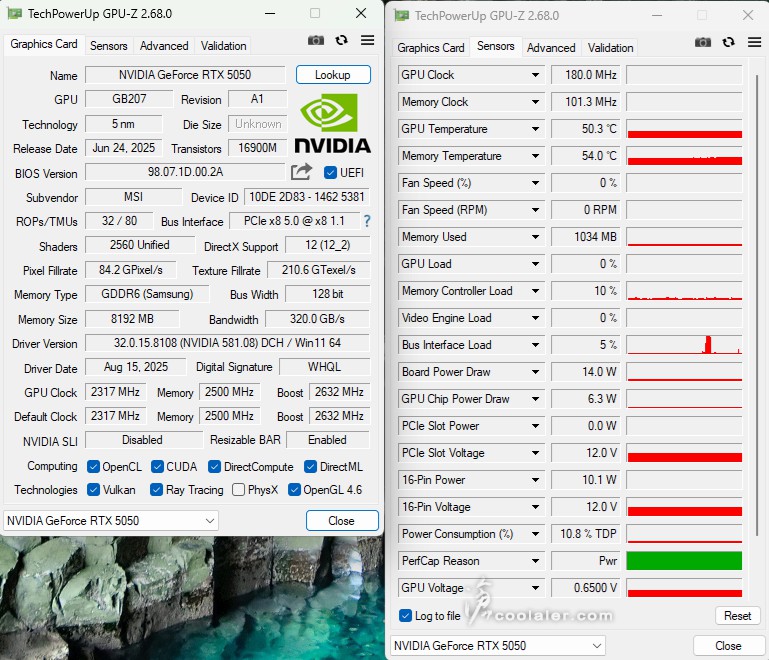
Task: Toggle the DirectCompute checkbox
Action: (x=214, y=467)
